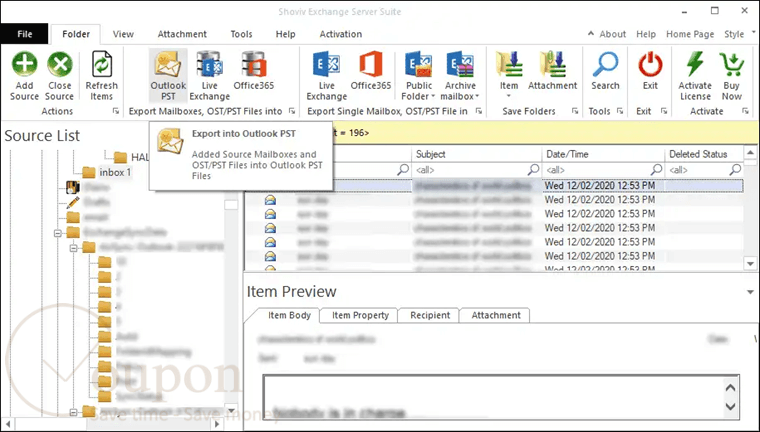Click the About link at top right
Screen dimensions: 760x432
click(x=612, y=34)
